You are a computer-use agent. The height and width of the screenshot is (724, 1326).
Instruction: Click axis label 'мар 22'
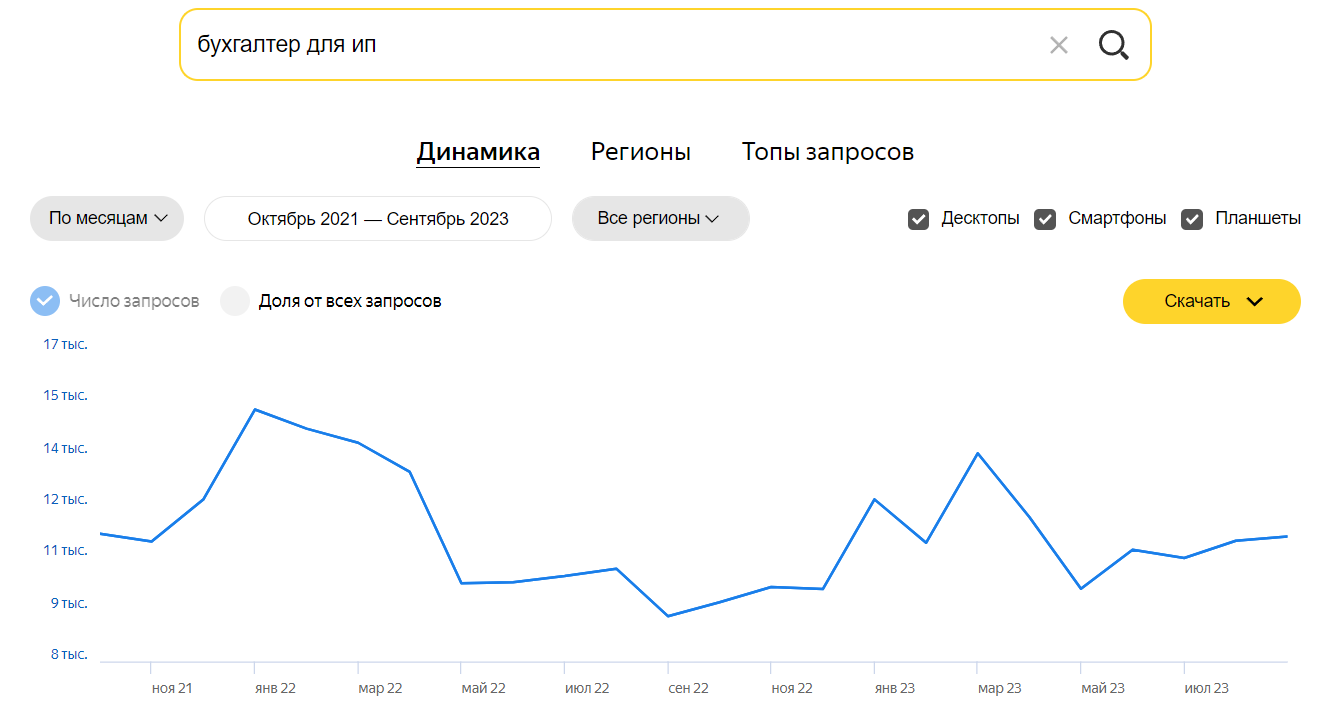click(x=380, y=688)
